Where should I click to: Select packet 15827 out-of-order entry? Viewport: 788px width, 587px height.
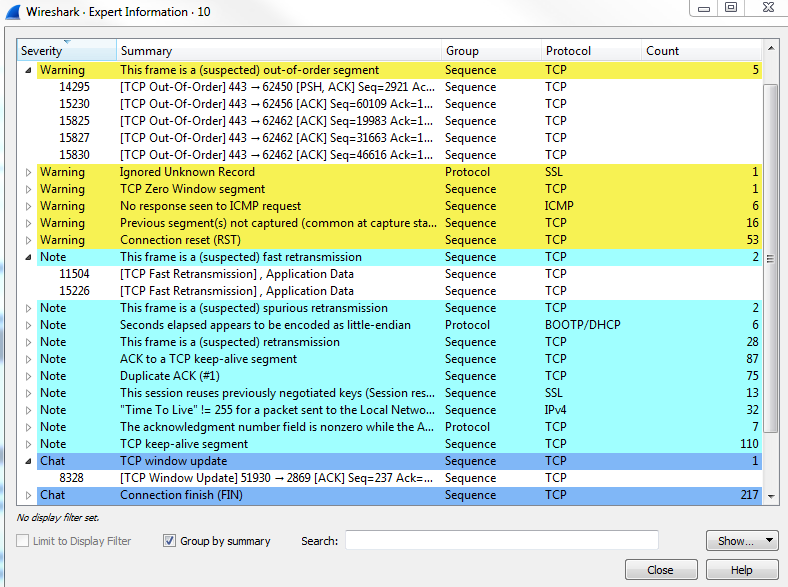[389, 138]
